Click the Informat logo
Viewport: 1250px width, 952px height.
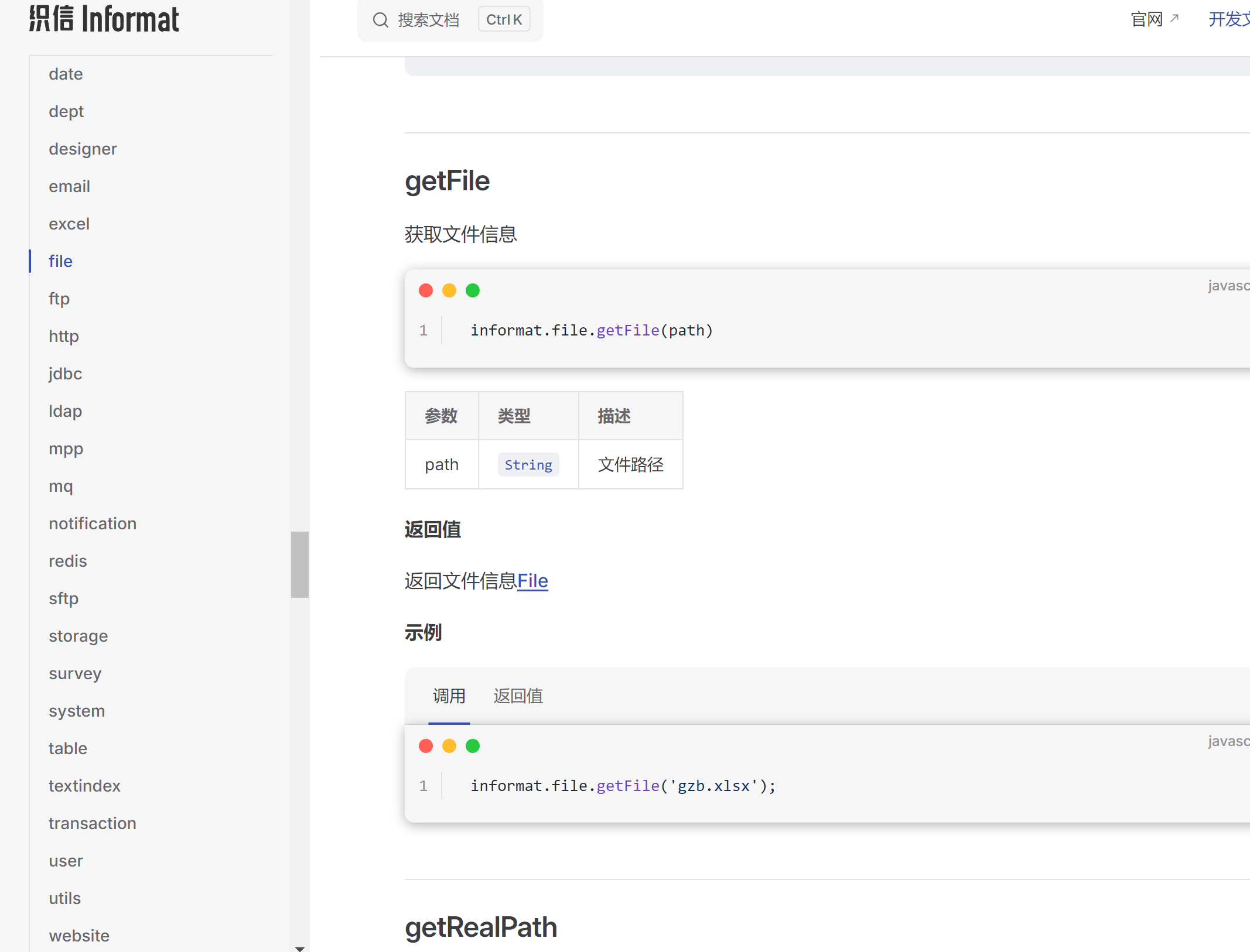point(104,19)
